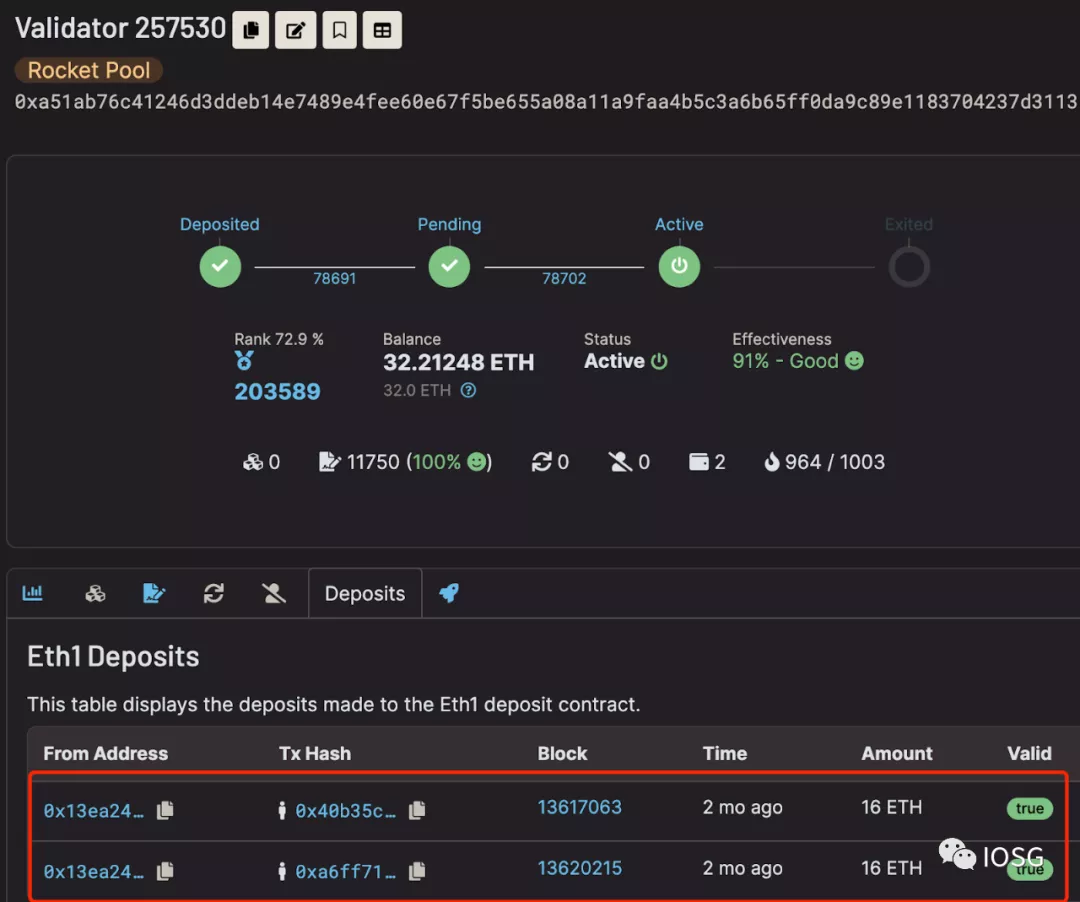This screenshot has height=902, width=1080.
Task: Select the Deposits tab
Action: 365,594
